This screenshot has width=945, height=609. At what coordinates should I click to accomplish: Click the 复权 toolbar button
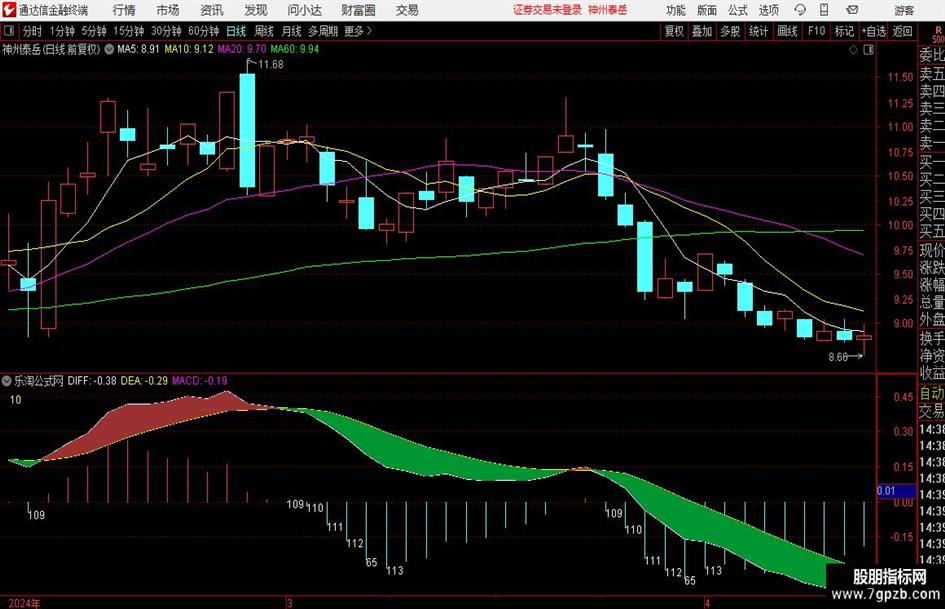(x=674, y=31)
